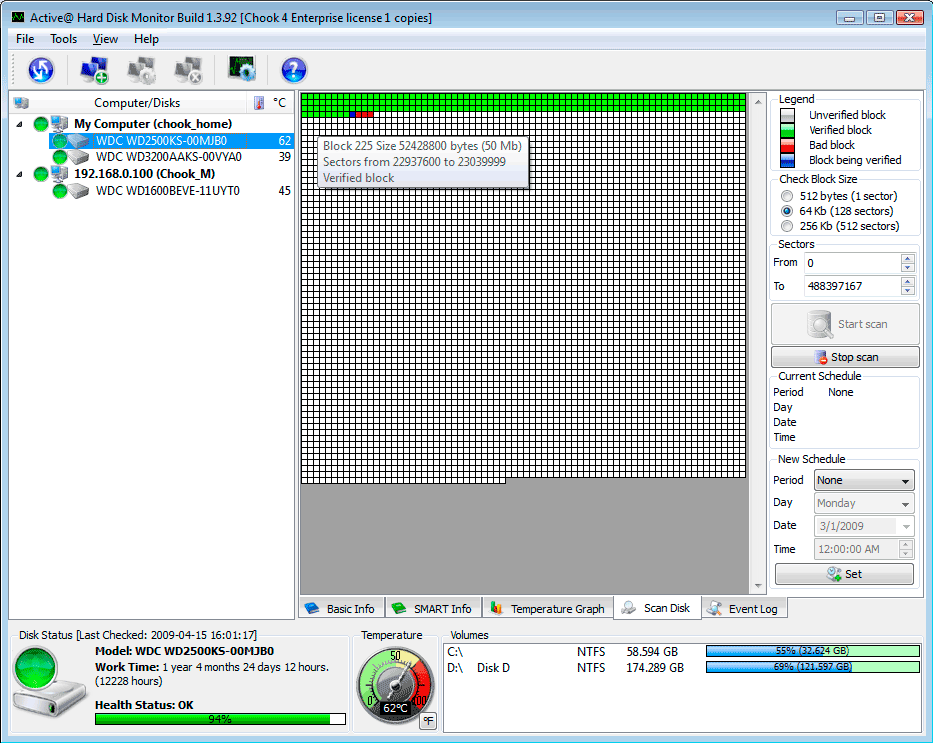Click the blue refresh toolbar icon
This screenshot has height=744, width=934.
click(41, 70)
